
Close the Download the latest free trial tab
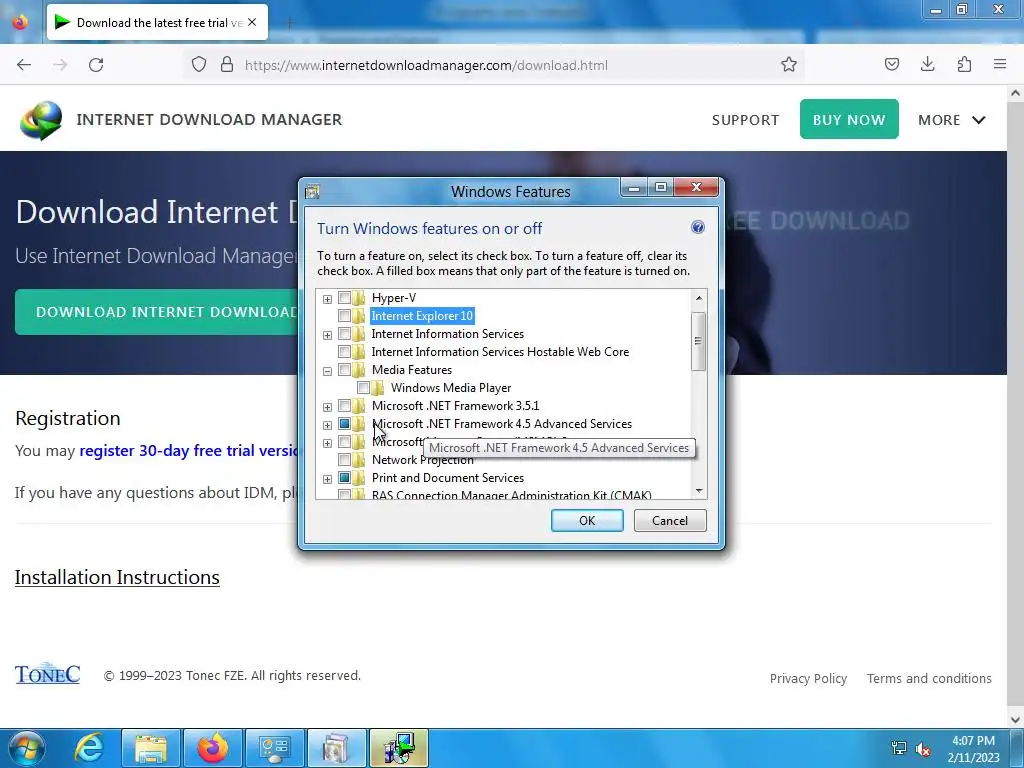pos(252,22)
